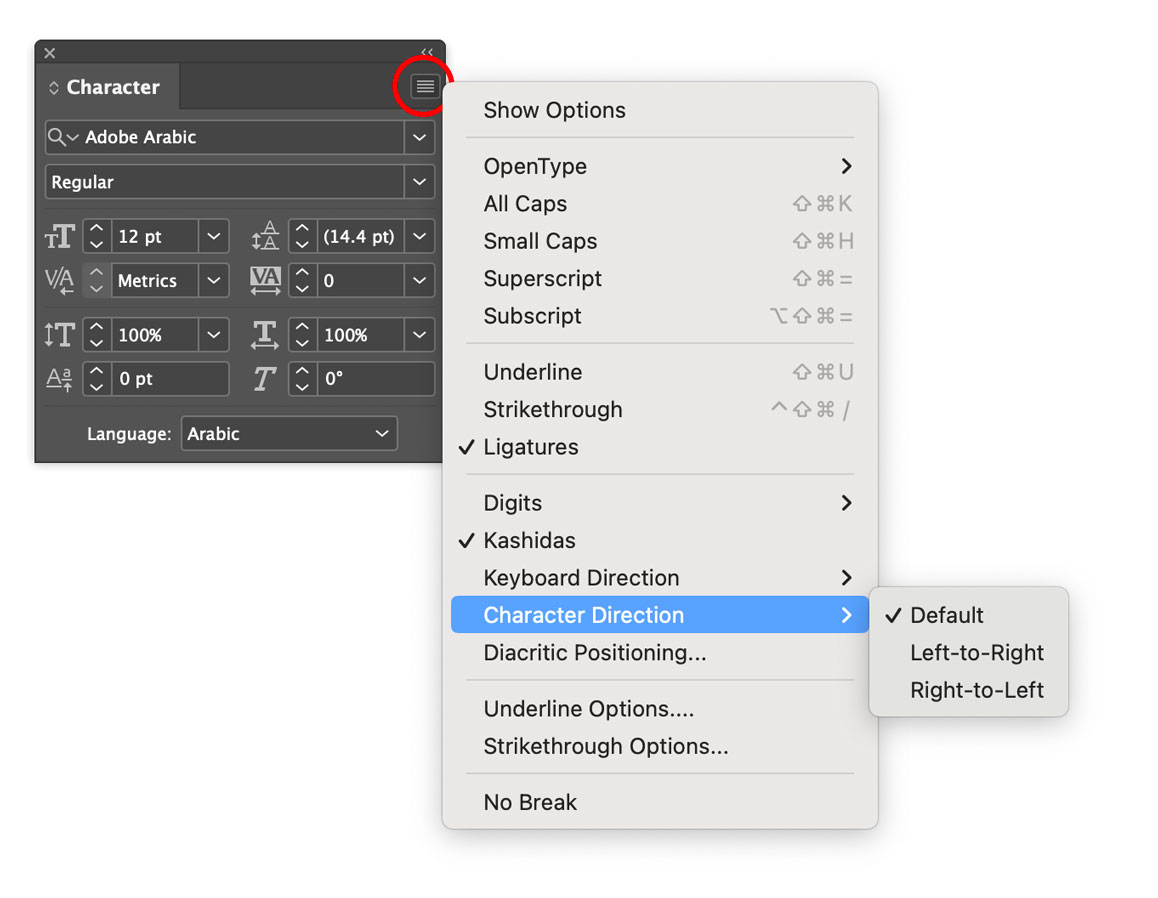
Task: Open the OpenType submenu
Action: tap(534, 166)
